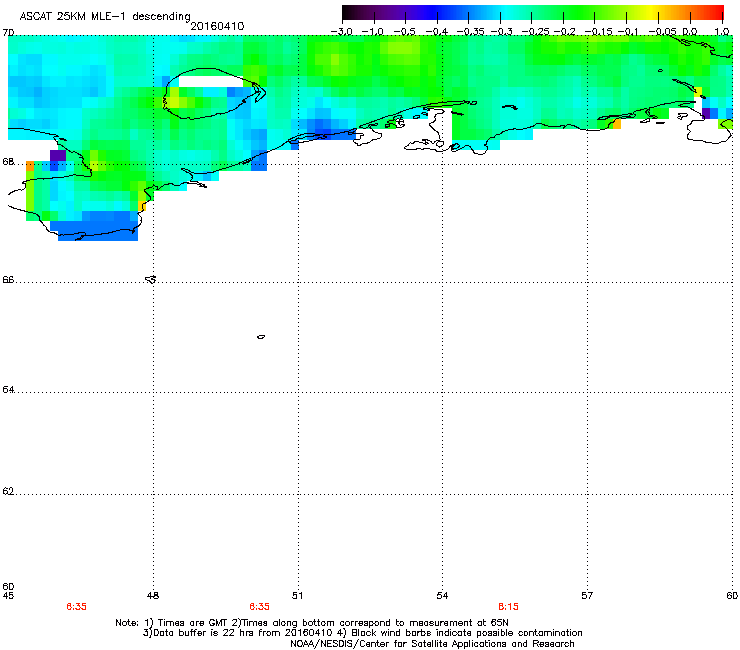Pick the red end of the colorbar

pos(715,13)
